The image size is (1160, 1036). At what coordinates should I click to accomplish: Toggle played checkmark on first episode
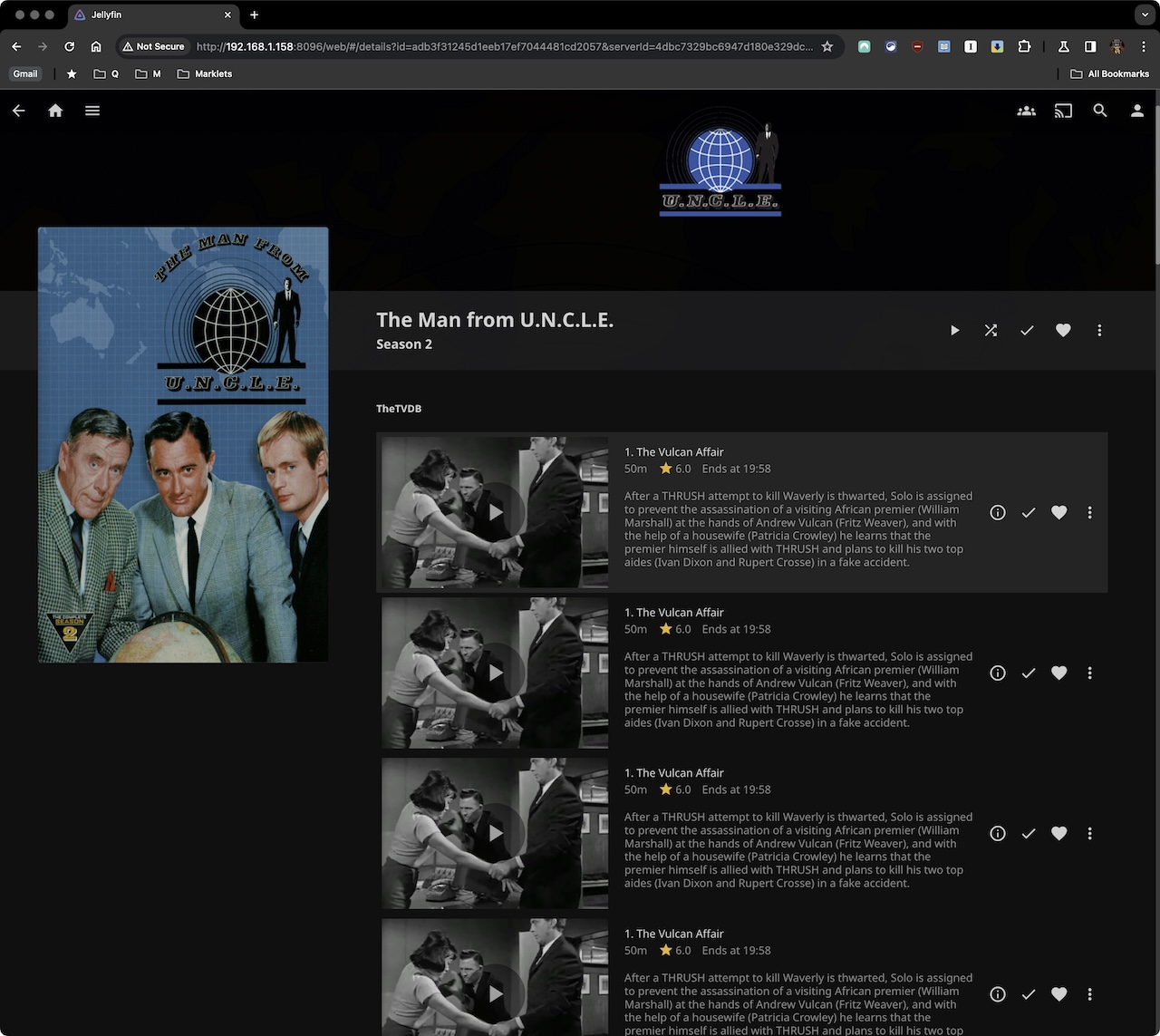pos(1029,513)
